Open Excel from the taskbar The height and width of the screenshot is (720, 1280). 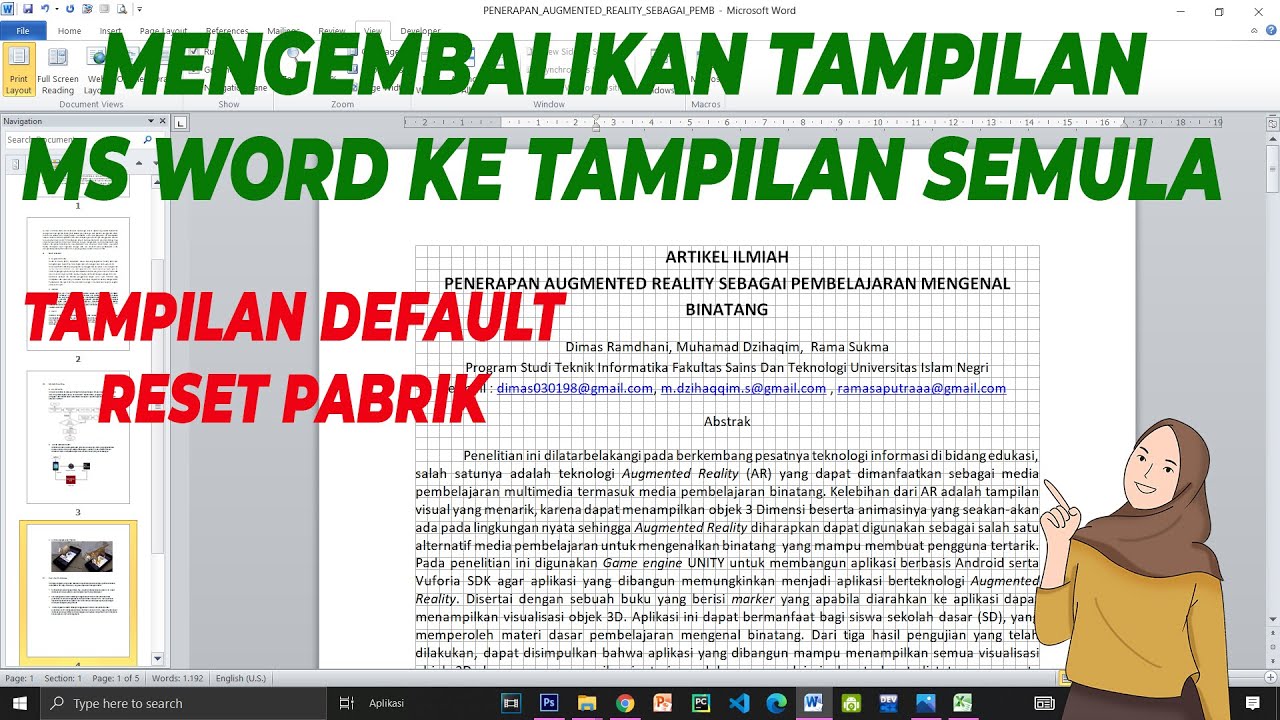962,703
